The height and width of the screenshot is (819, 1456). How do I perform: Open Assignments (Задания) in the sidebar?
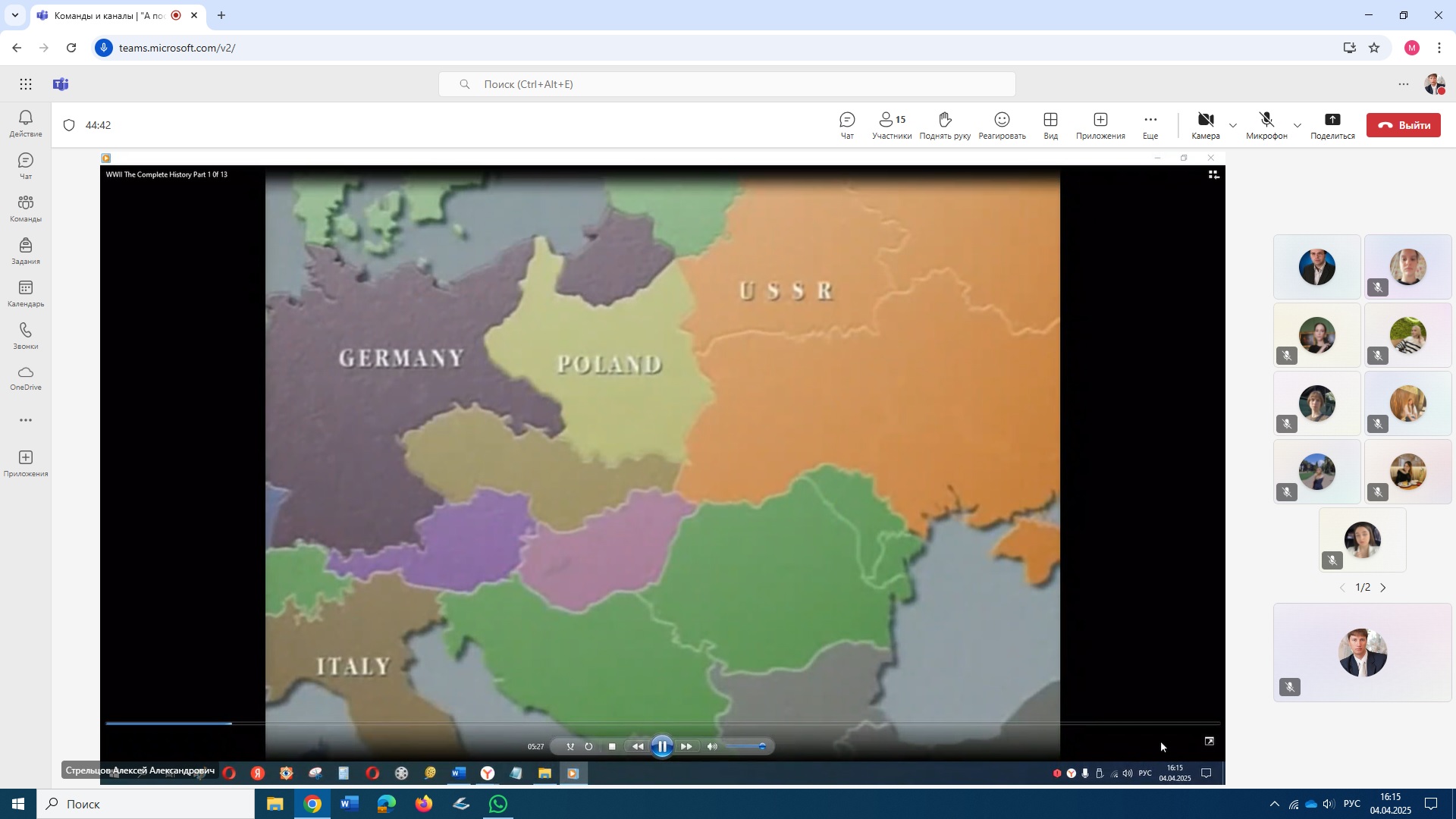click(x=26, y=250)
